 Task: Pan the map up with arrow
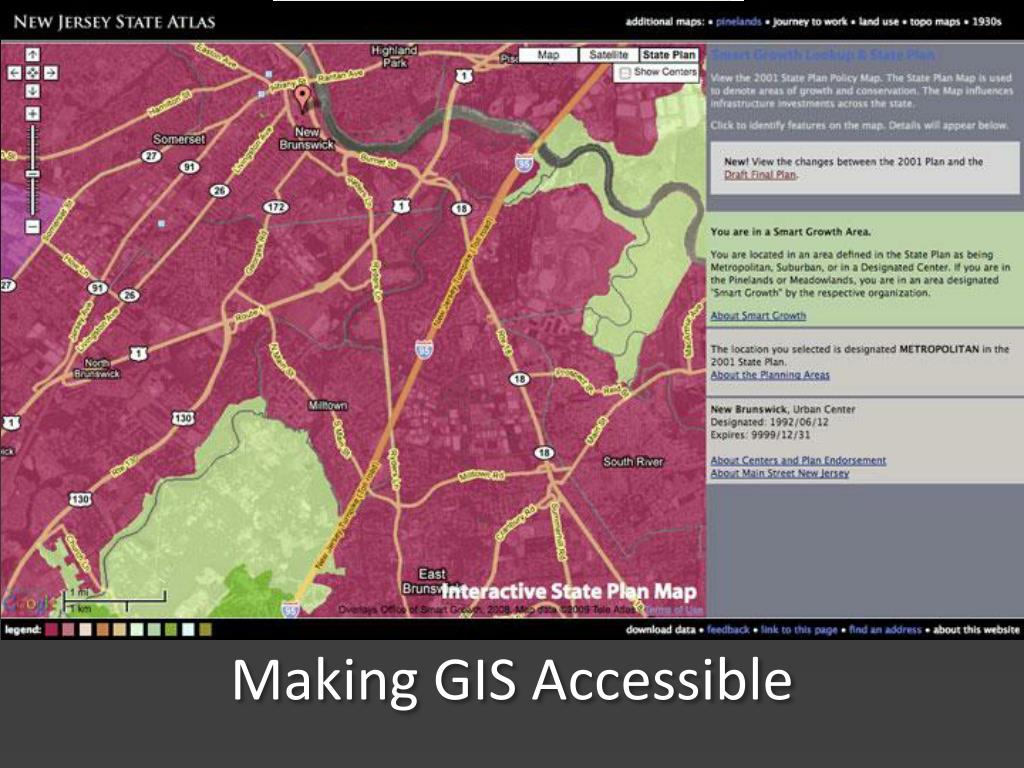tap(32, 55)
